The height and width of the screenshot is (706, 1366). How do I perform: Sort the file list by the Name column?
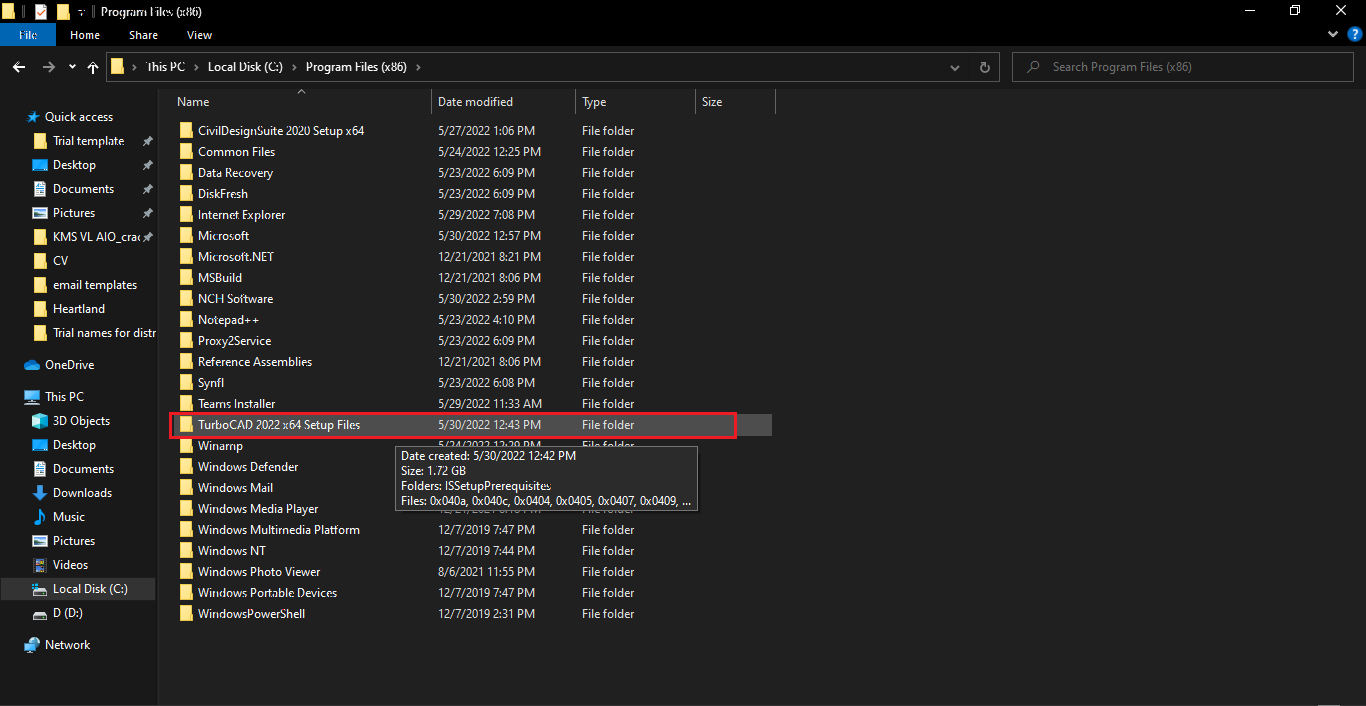pos(302,102)
